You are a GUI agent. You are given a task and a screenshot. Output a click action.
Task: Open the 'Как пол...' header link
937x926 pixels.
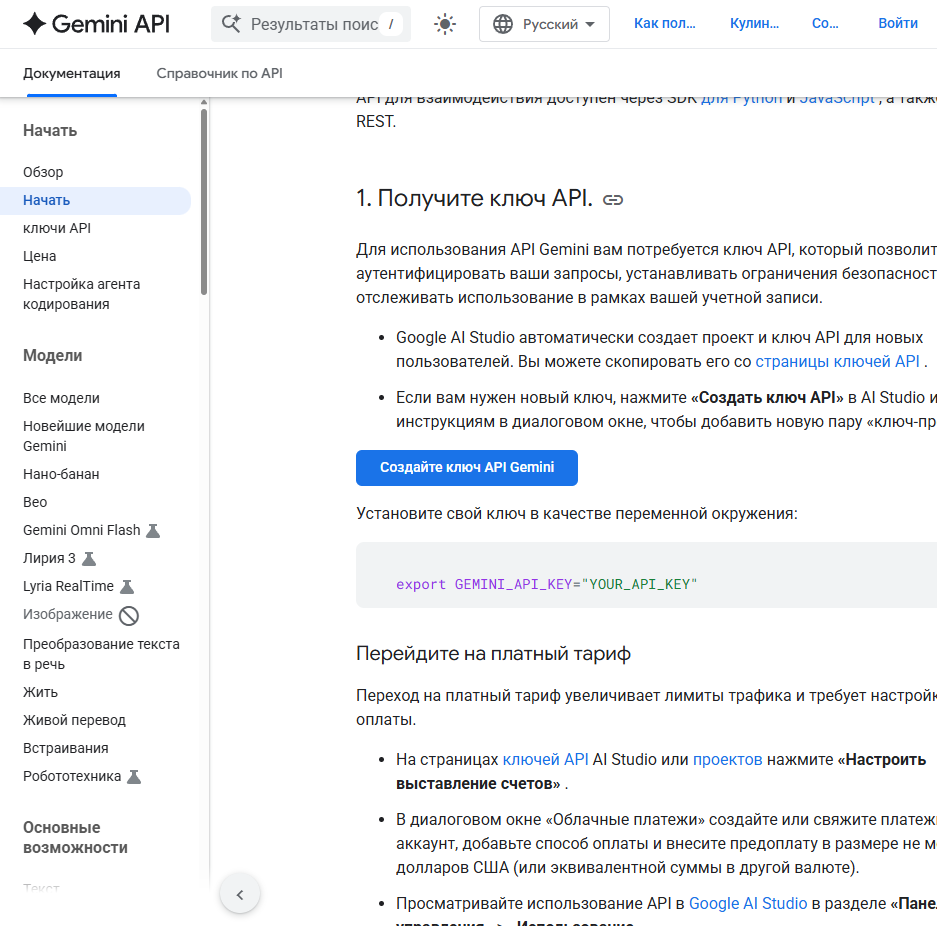point(665,23)
